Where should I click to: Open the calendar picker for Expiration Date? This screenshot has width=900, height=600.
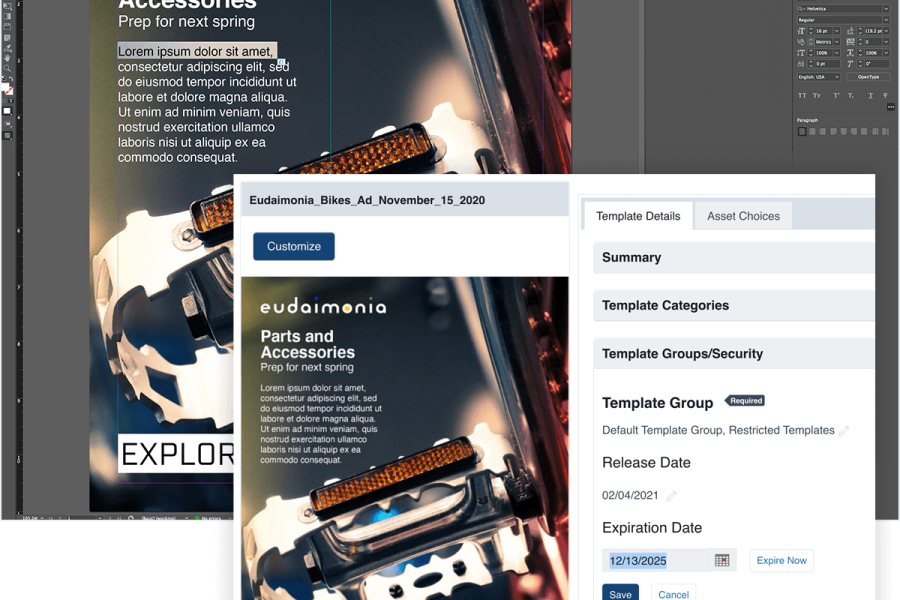tap(722, 561)
